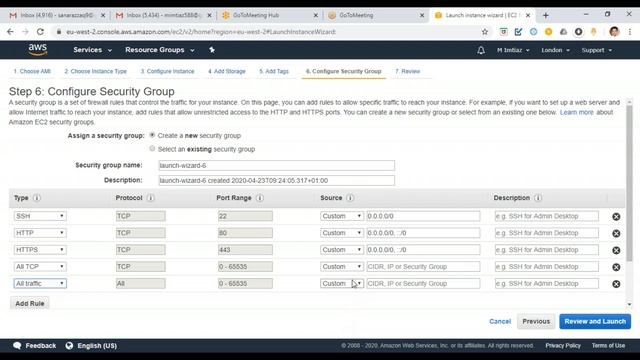Go to step 7 Review
640x360 pixels.
(x=407, y=71)
